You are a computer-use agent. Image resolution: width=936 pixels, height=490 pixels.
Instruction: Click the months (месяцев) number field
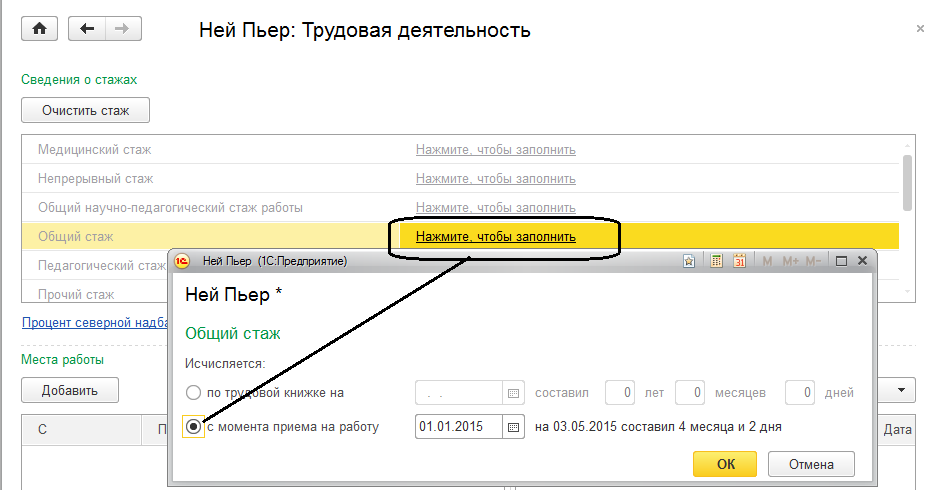coord(689,393)
